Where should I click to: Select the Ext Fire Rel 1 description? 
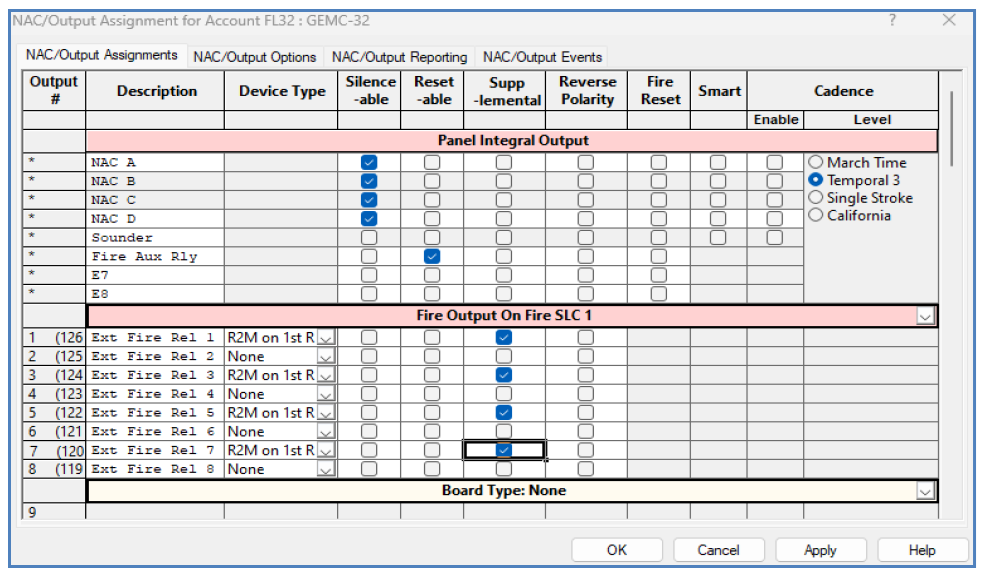[155, 338]
